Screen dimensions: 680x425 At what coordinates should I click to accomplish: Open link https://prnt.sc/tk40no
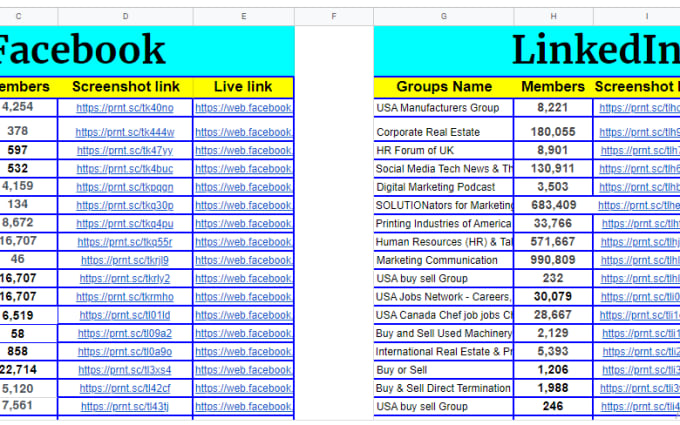click(125, 108)
